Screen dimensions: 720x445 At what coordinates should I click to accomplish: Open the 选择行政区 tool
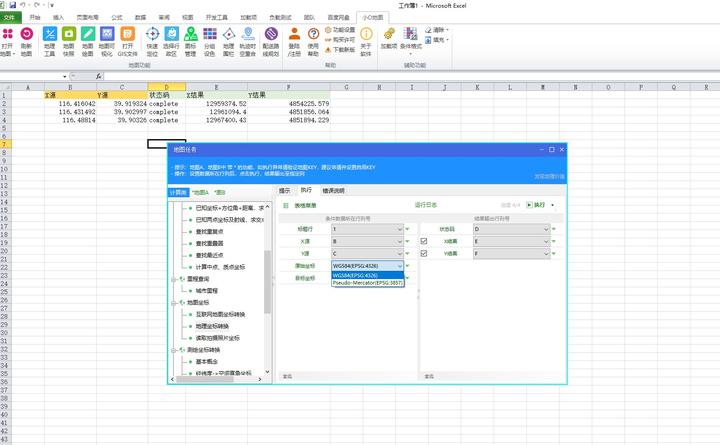click(x=171, y=41)
